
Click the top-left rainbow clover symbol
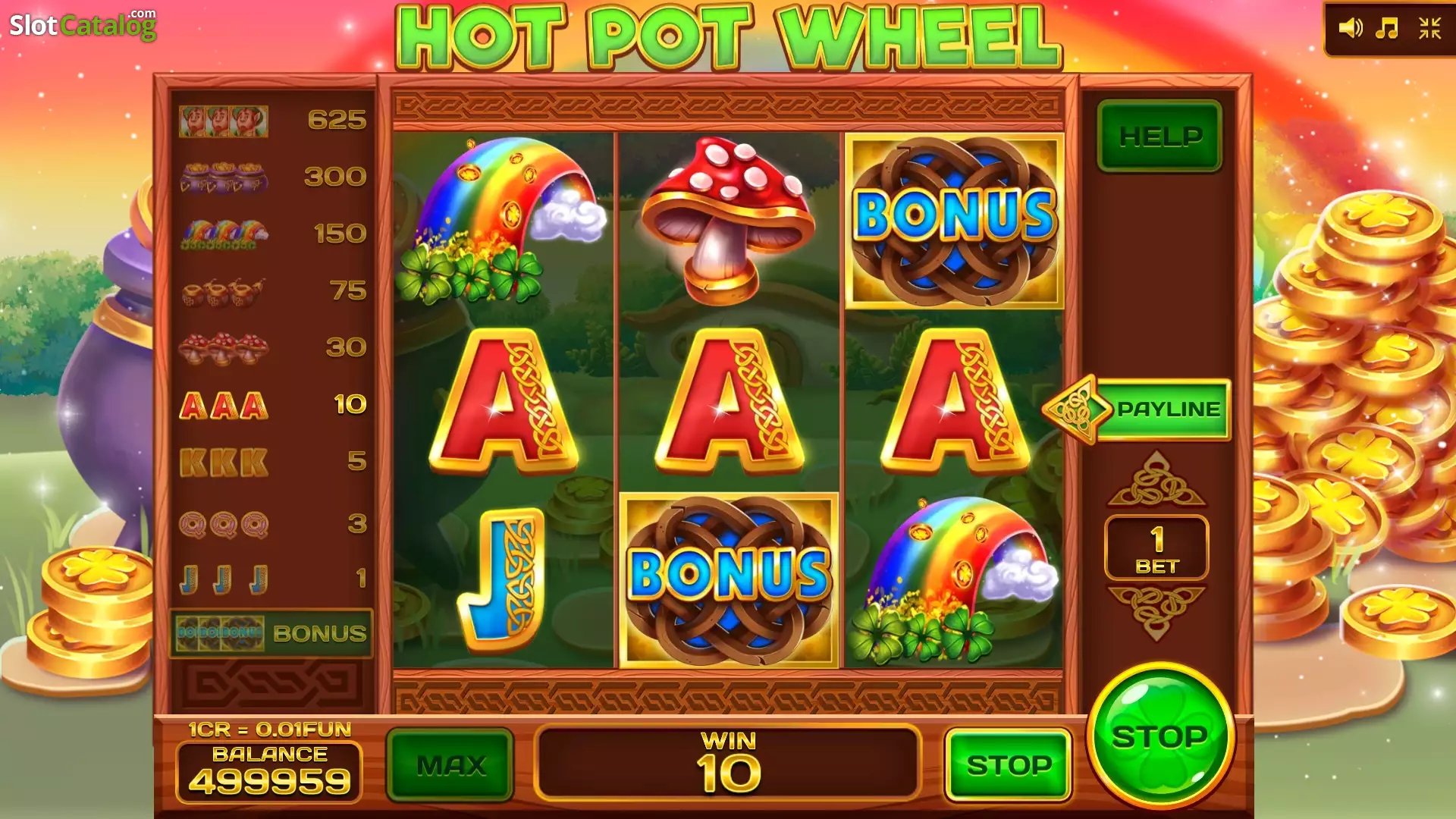(502, 221)
